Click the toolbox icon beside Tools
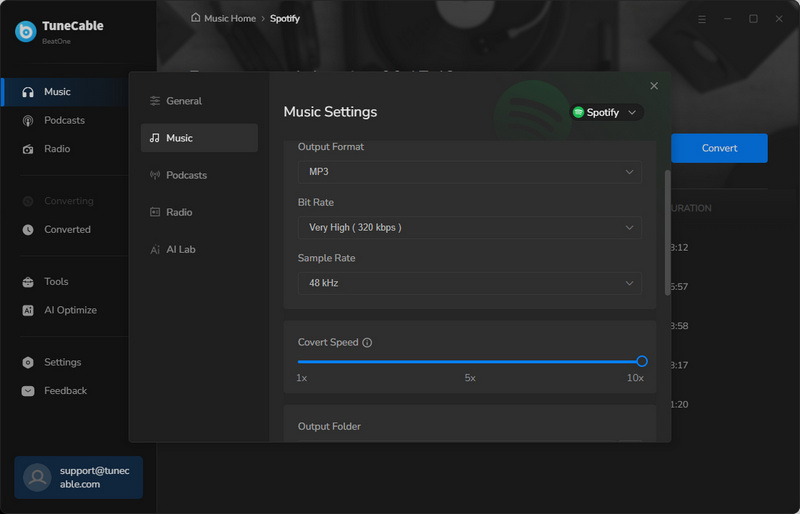 tap(28, 282)
